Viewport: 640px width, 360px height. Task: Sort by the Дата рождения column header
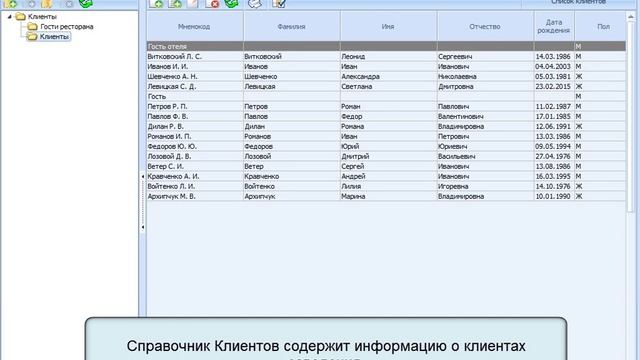point(554,26)
